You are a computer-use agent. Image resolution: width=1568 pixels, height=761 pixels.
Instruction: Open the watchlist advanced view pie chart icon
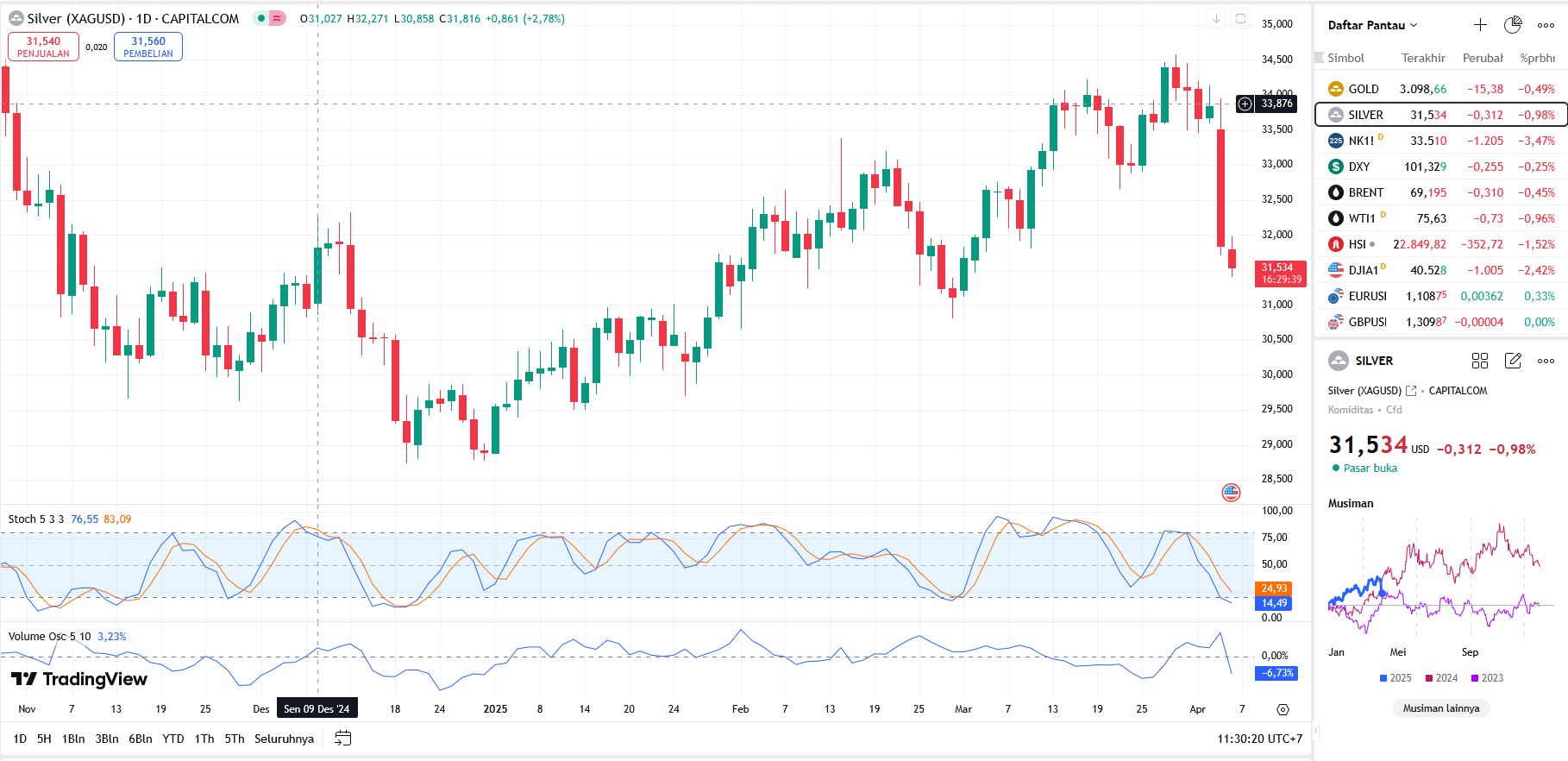click(1513, 25)
